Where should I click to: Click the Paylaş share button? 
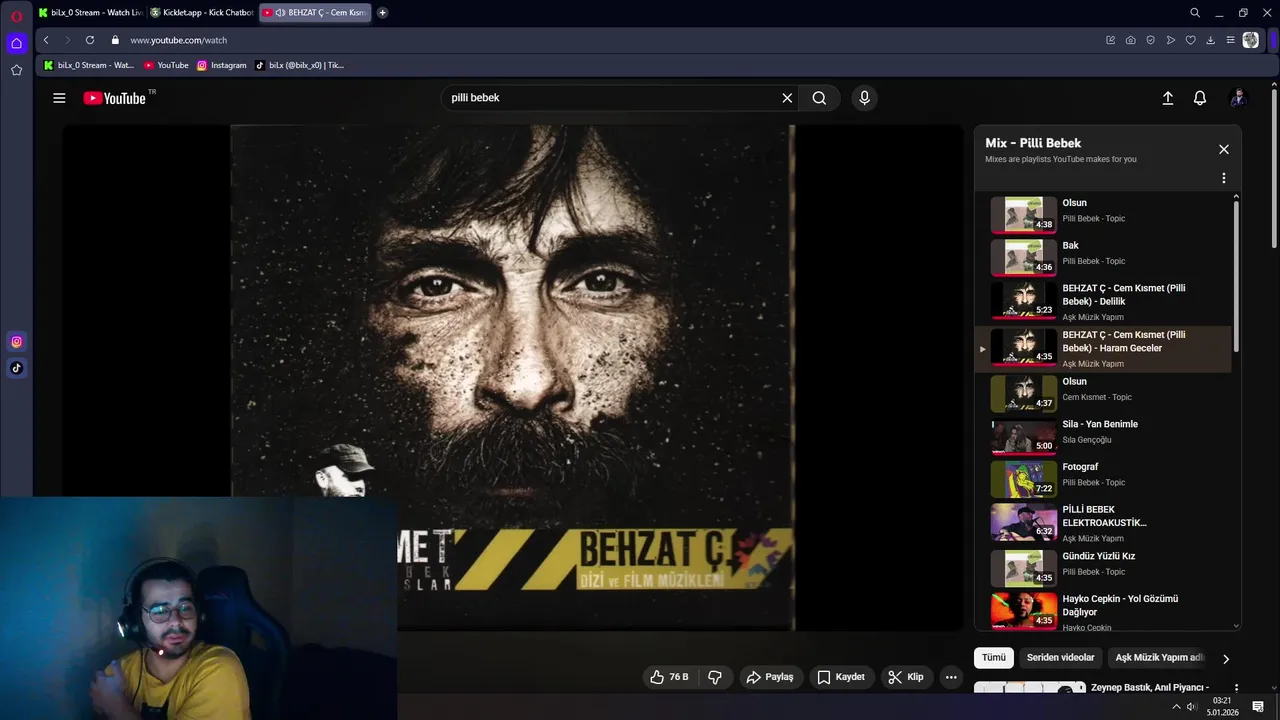(x=770, y=677)
